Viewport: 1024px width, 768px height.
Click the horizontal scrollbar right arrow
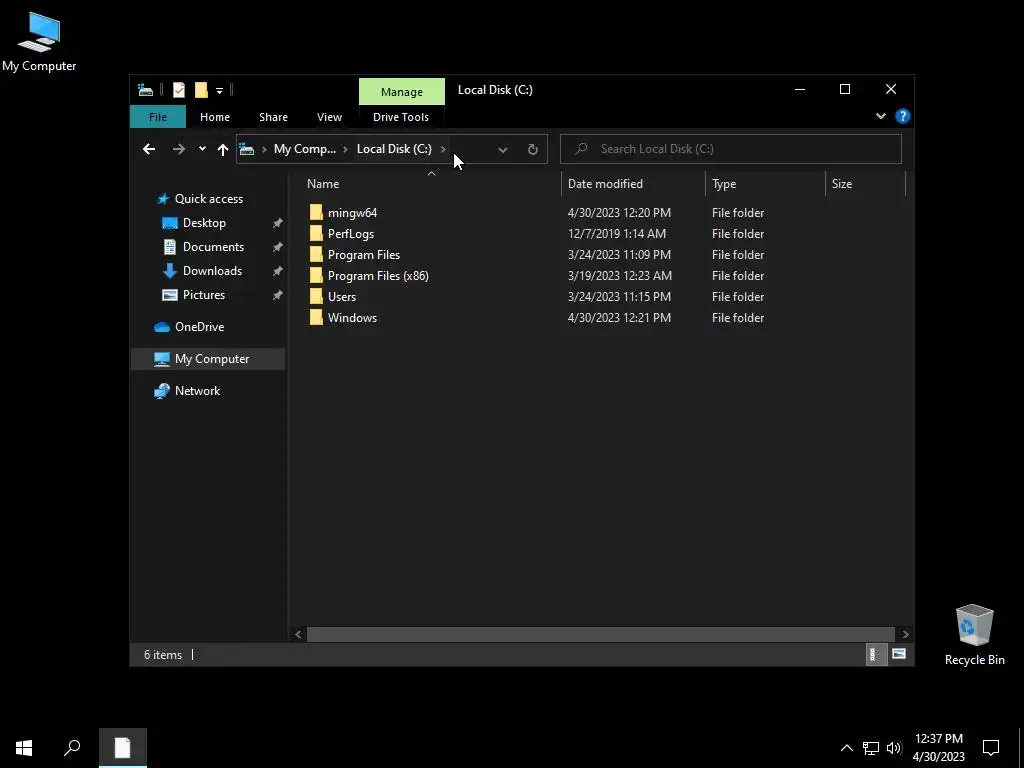coord(905,634)
